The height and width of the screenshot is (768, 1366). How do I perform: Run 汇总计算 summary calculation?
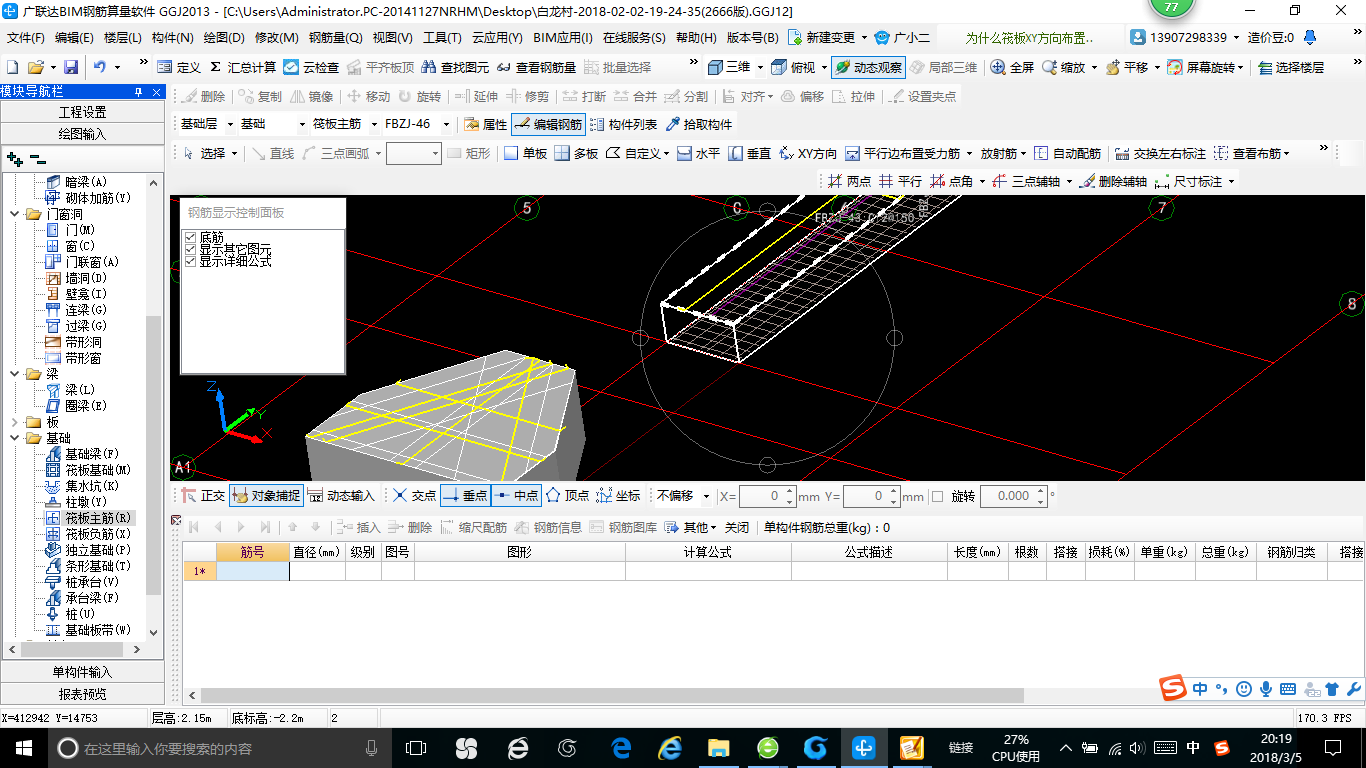pyautogui.click(x=243, y=67)
